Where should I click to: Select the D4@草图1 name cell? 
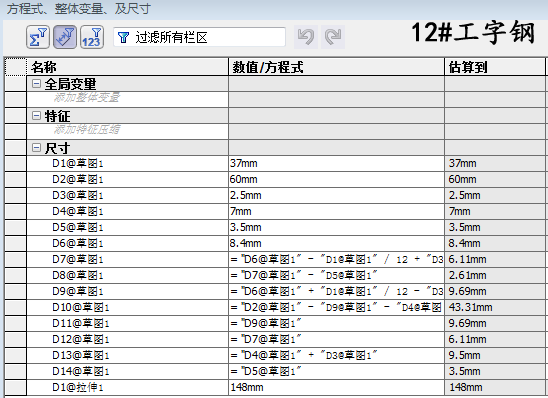(128, 212)
